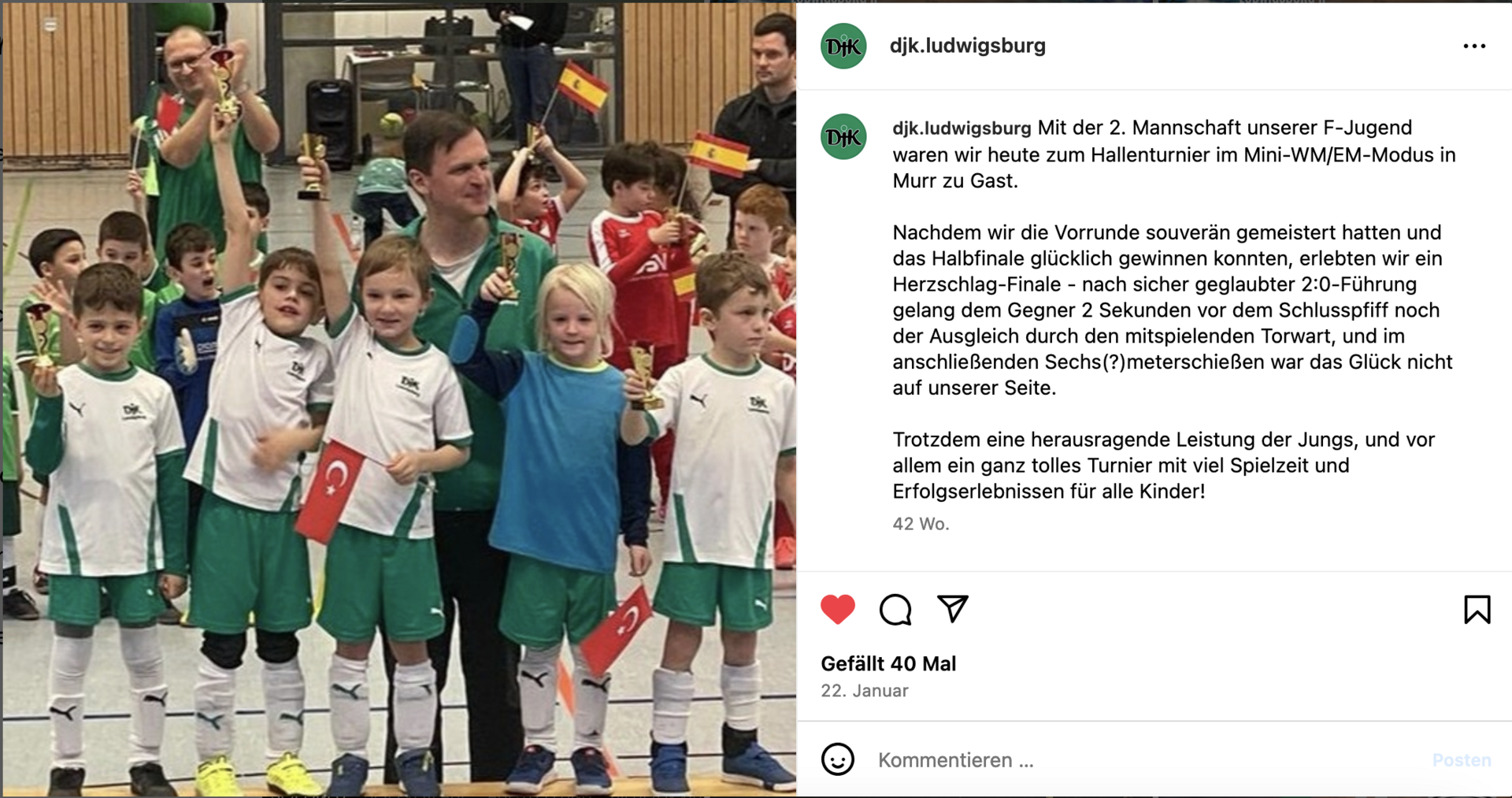Unlike the post via the red heart
Viewport: 1512px width, 798px height.
(x=837, y=609)
